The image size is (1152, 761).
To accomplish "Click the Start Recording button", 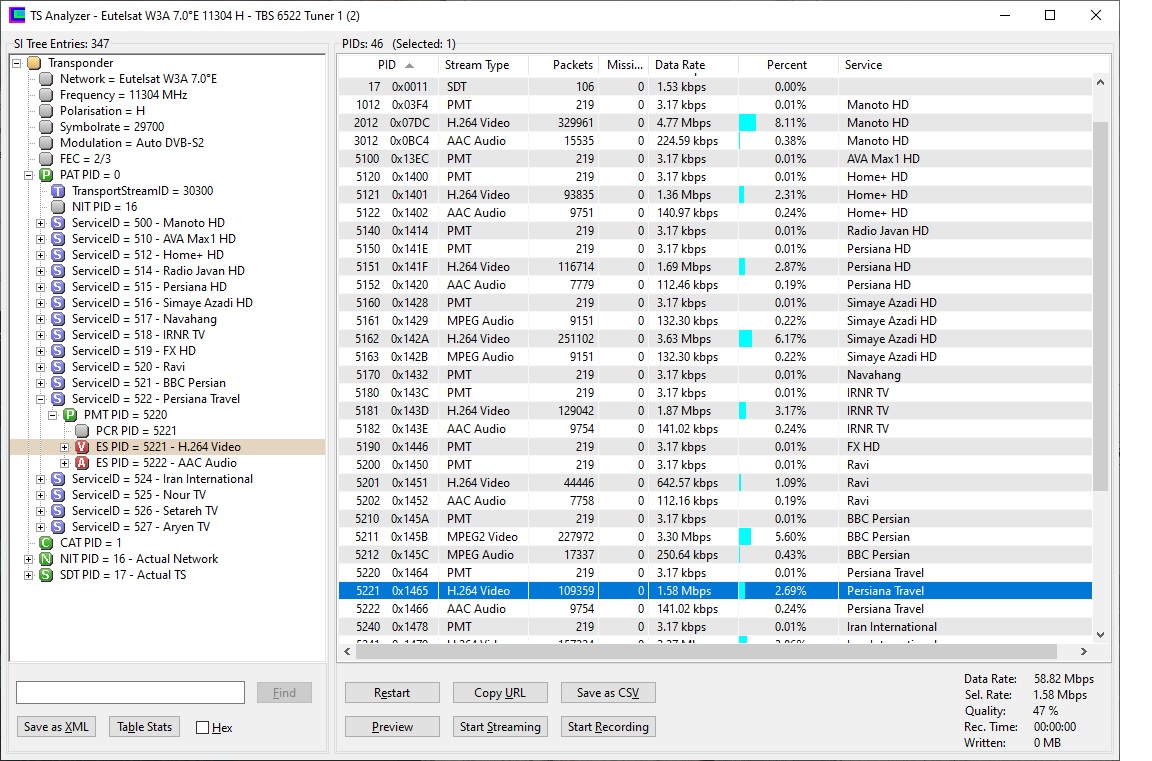I will coord(608,726).
